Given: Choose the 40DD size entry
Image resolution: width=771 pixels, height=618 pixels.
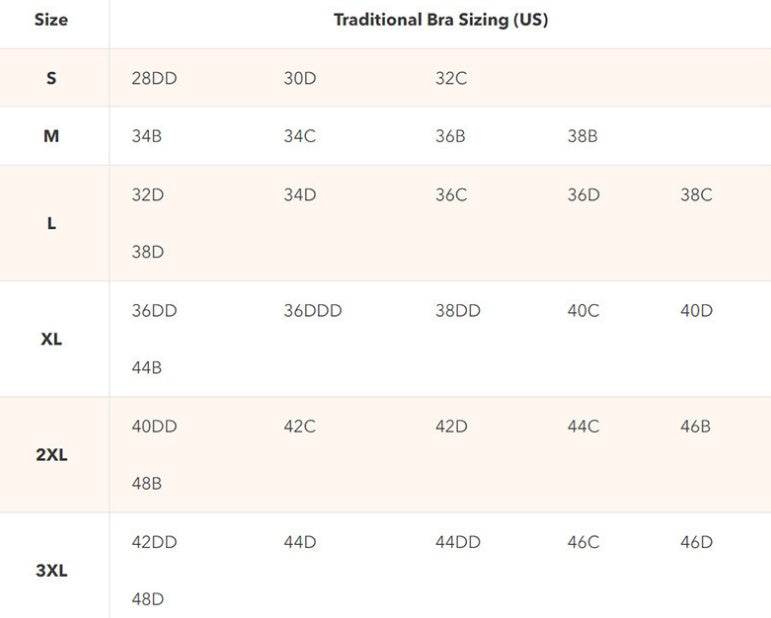Looking at the screenshot, I should tap(154, 427).
